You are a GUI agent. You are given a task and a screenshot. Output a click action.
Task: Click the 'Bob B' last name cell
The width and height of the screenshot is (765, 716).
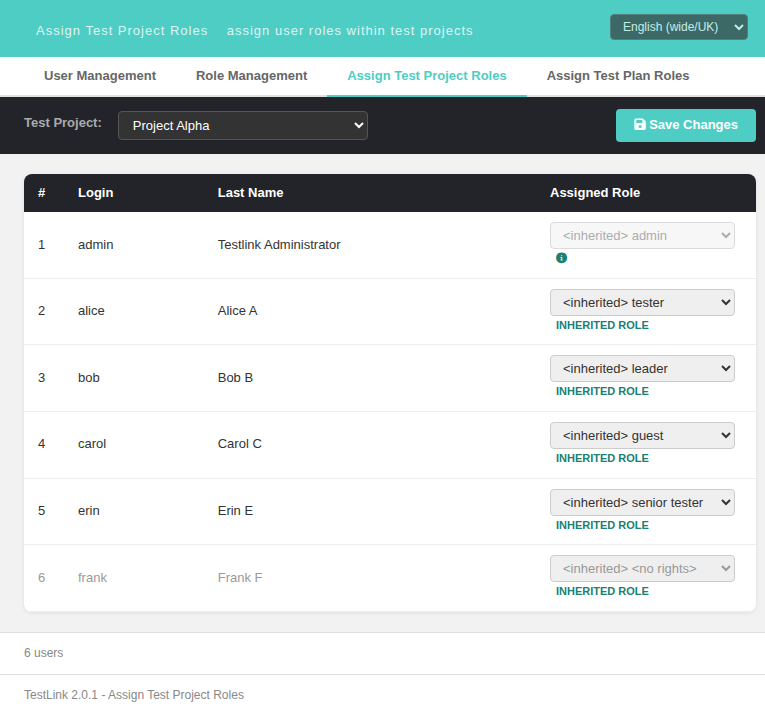pos(235,378)
